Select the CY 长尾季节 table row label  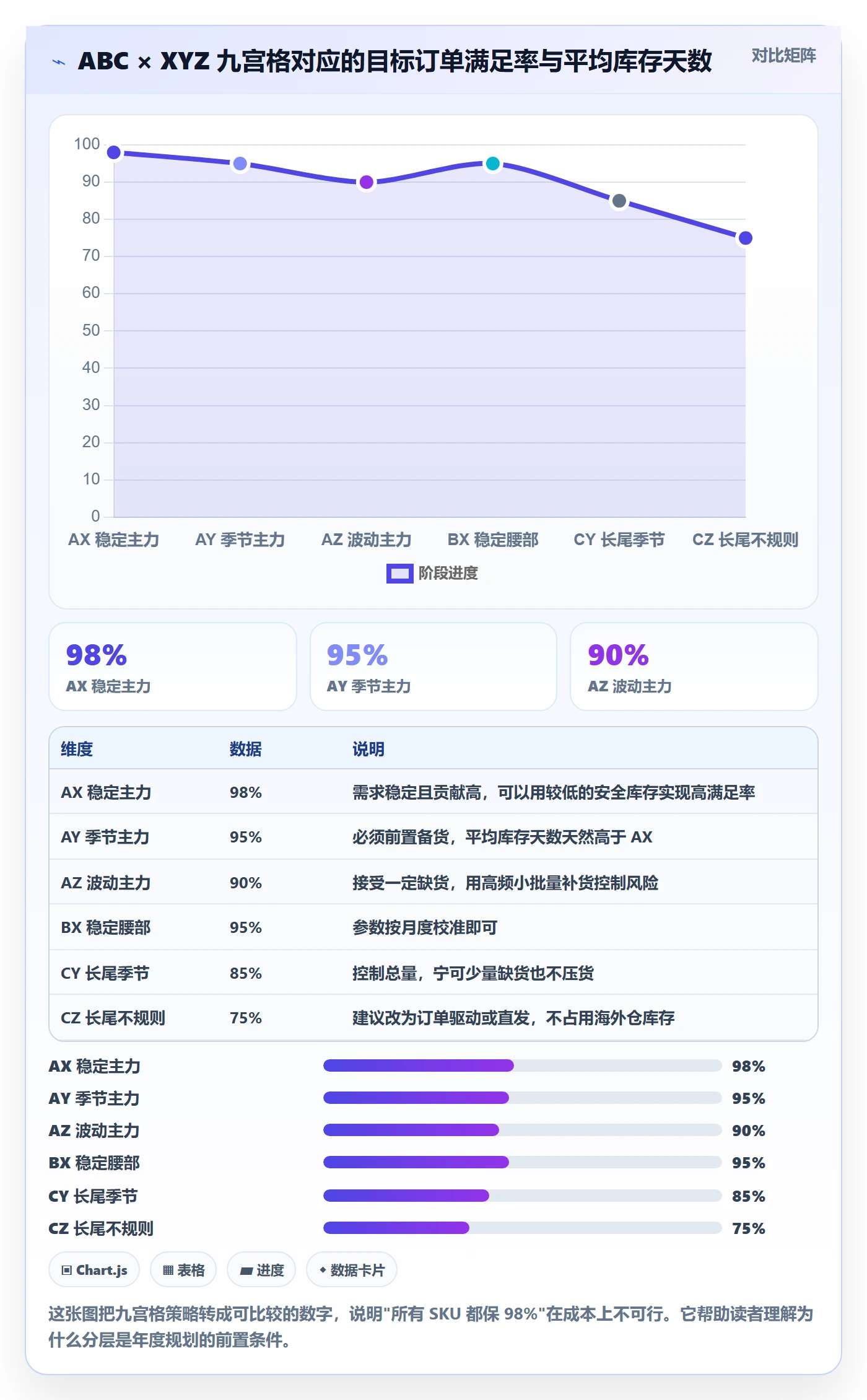coord(105,973)
